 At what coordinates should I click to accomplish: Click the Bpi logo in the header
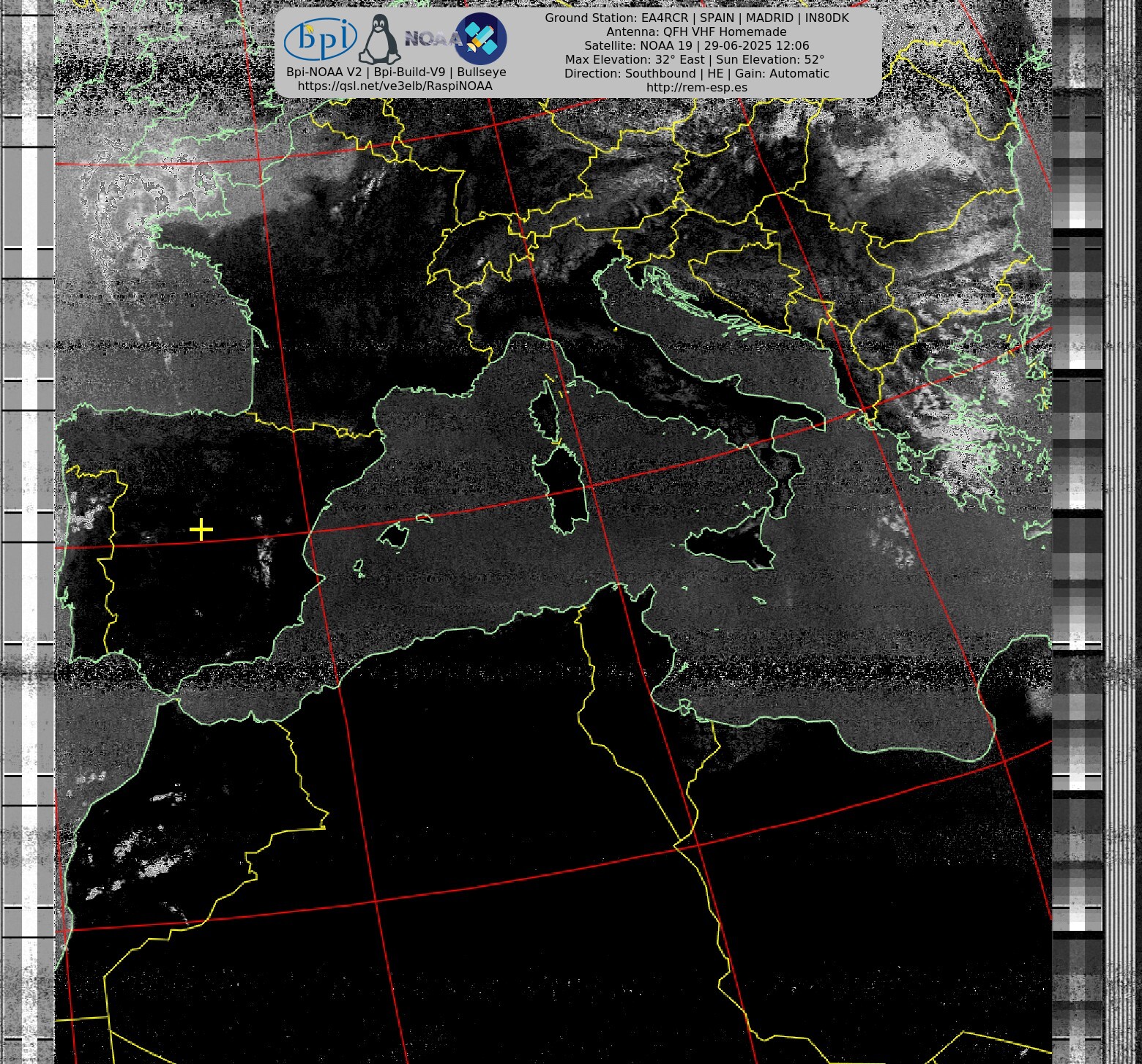tap(321, 39)
